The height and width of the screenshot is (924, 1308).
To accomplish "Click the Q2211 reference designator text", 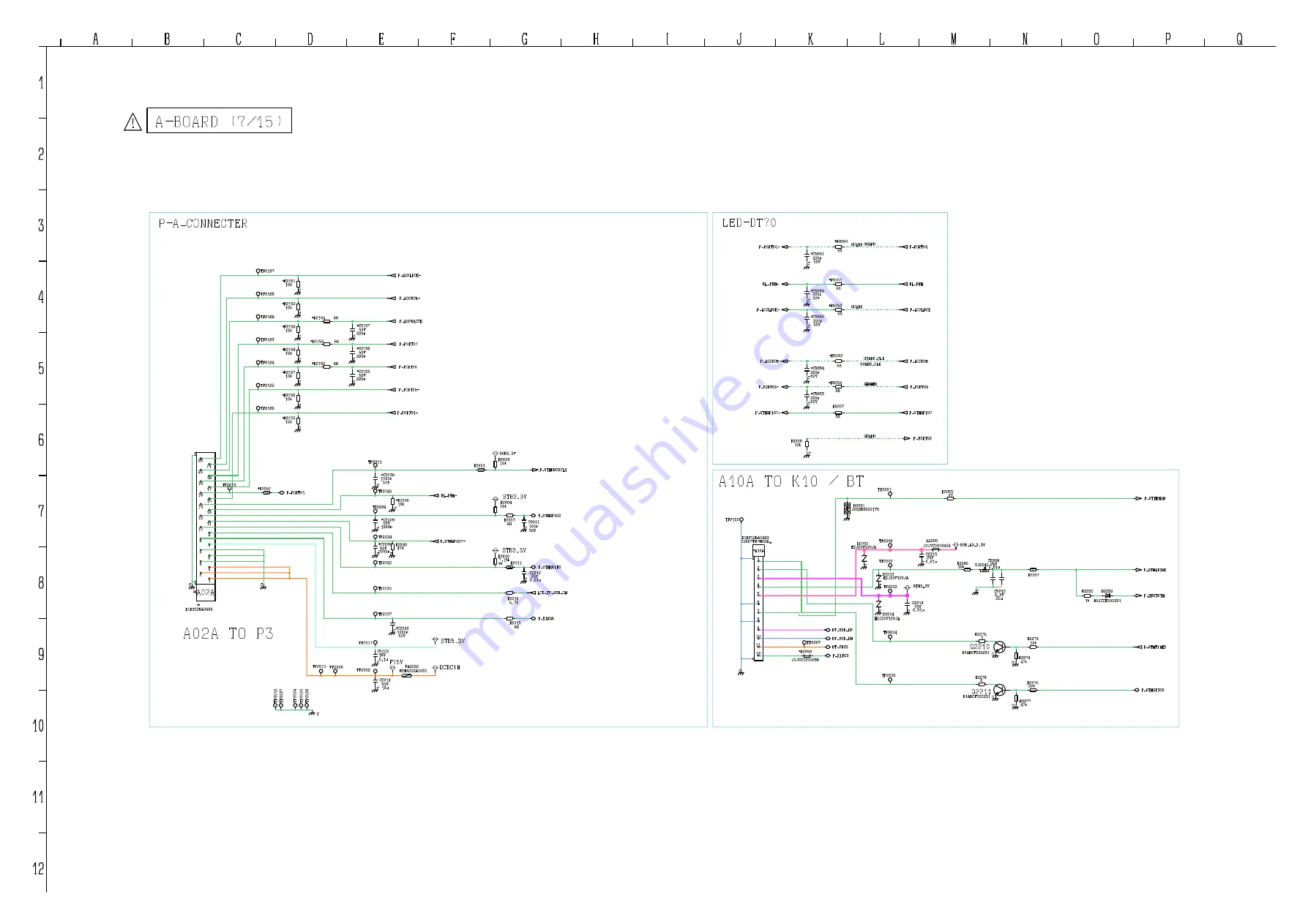I will tap(981, 691).
